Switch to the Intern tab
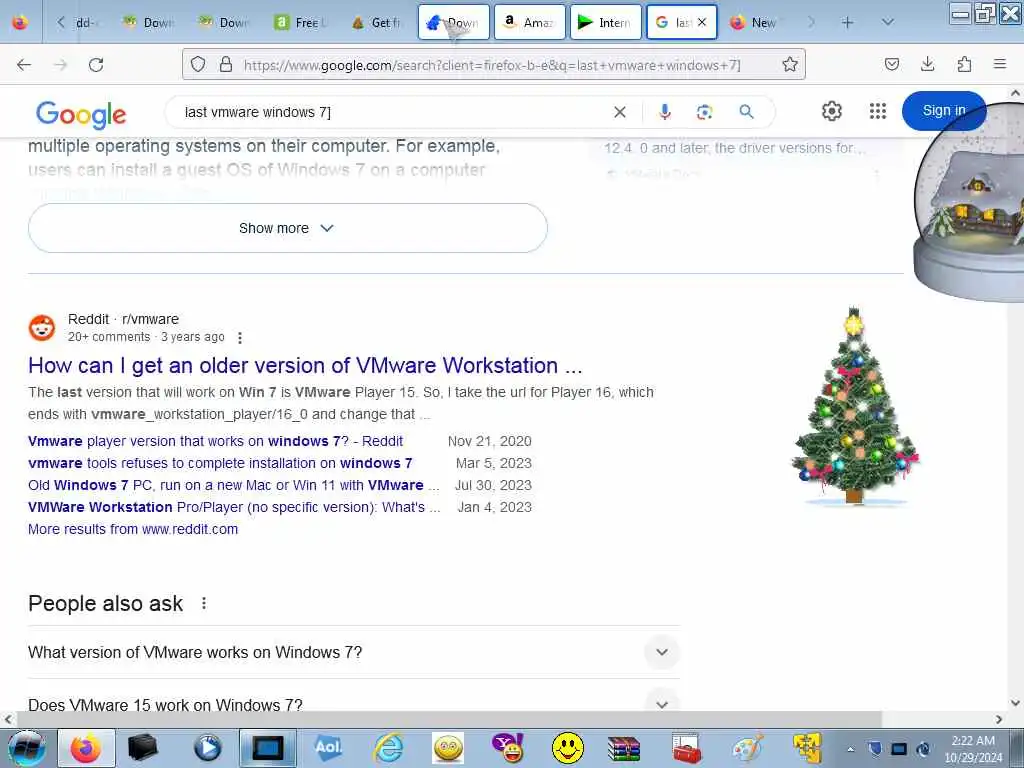Viewport: 1024px width, 768px height. (605, 22)
